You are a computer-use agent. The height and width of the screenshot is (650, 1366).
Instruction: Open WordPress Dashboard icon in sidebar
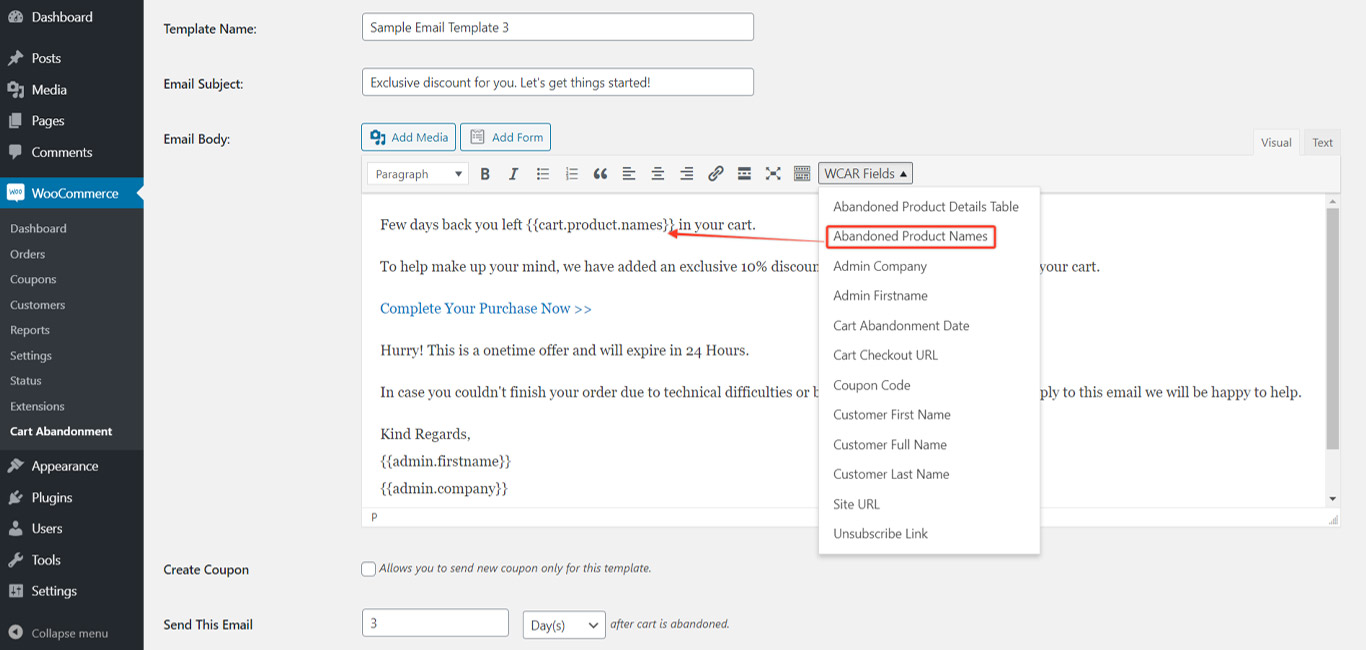[16, 17]
